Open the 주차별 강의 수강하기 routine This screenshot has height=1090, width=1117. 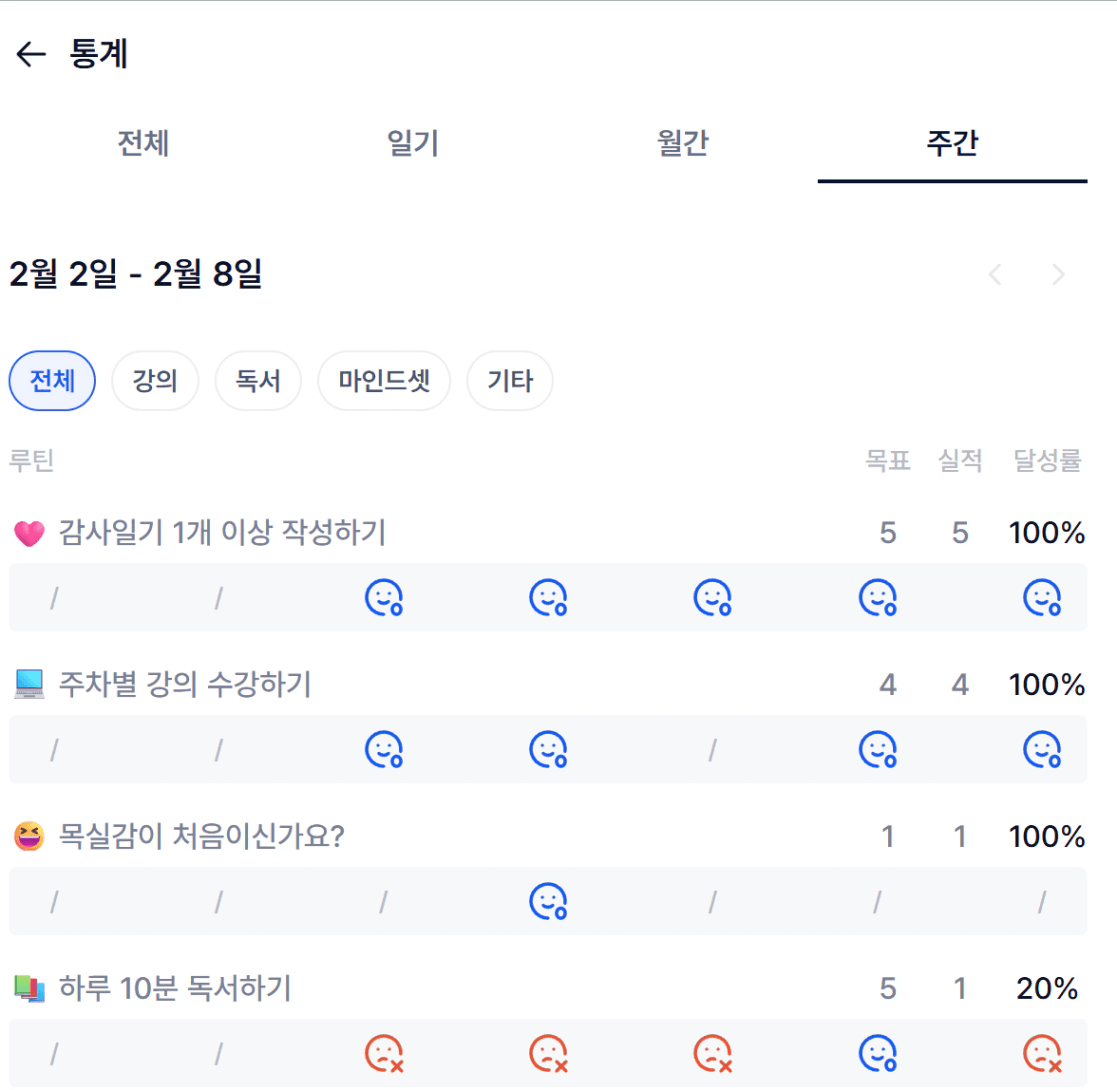point(185,685)
